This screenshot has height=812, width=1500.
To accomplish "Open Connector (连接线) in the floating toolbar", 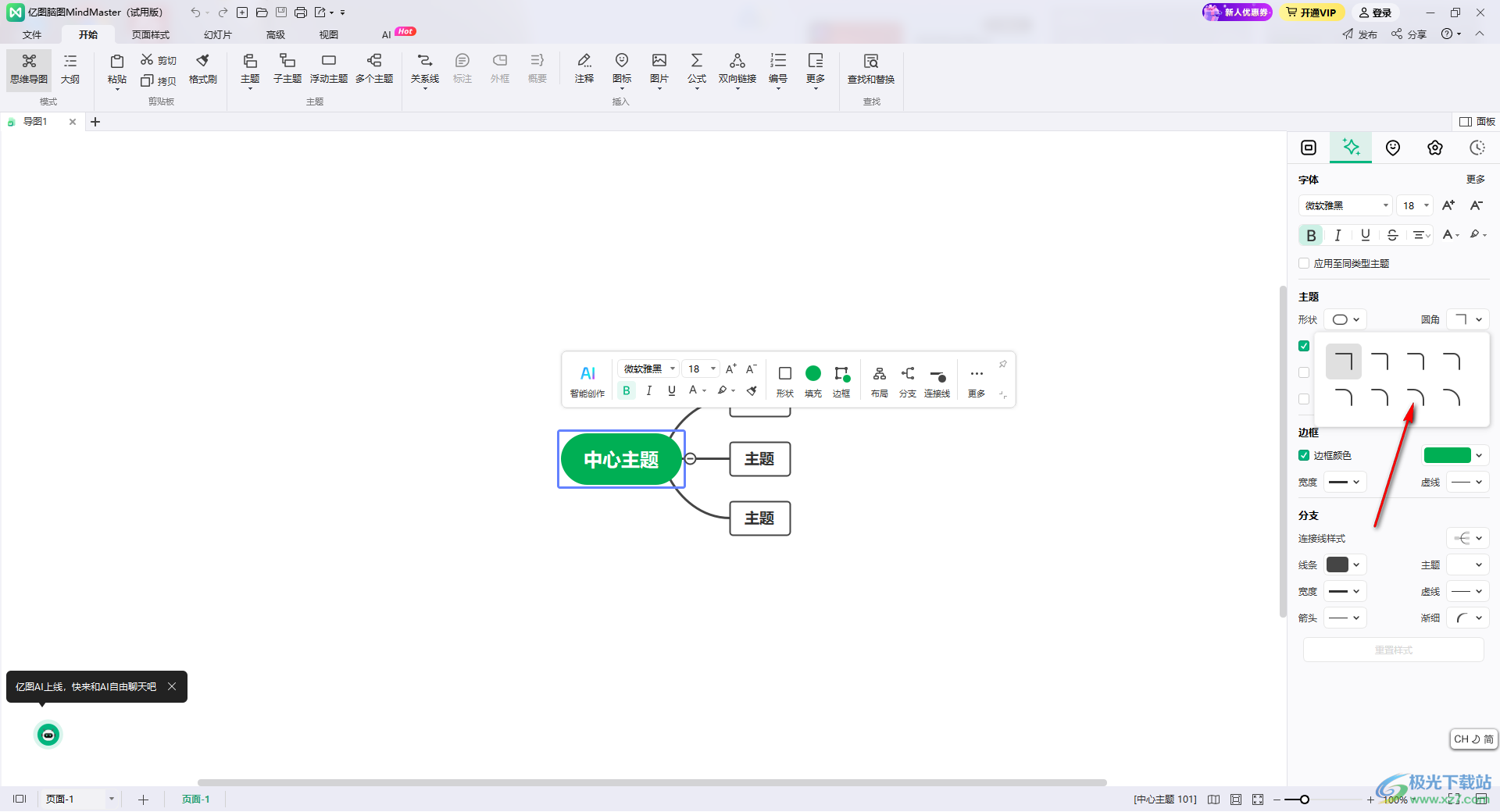I will 937,381.
